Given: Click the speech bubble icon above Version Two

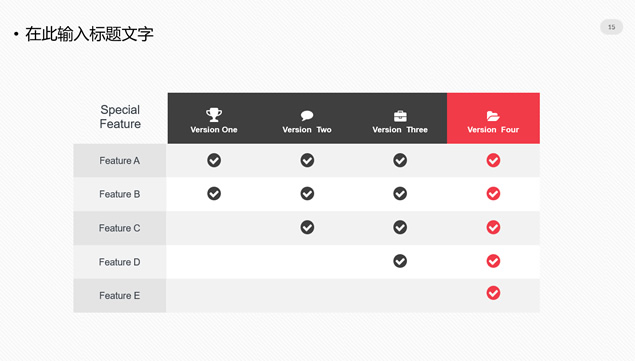Looking at the screenshot, I should coord(307,115).
